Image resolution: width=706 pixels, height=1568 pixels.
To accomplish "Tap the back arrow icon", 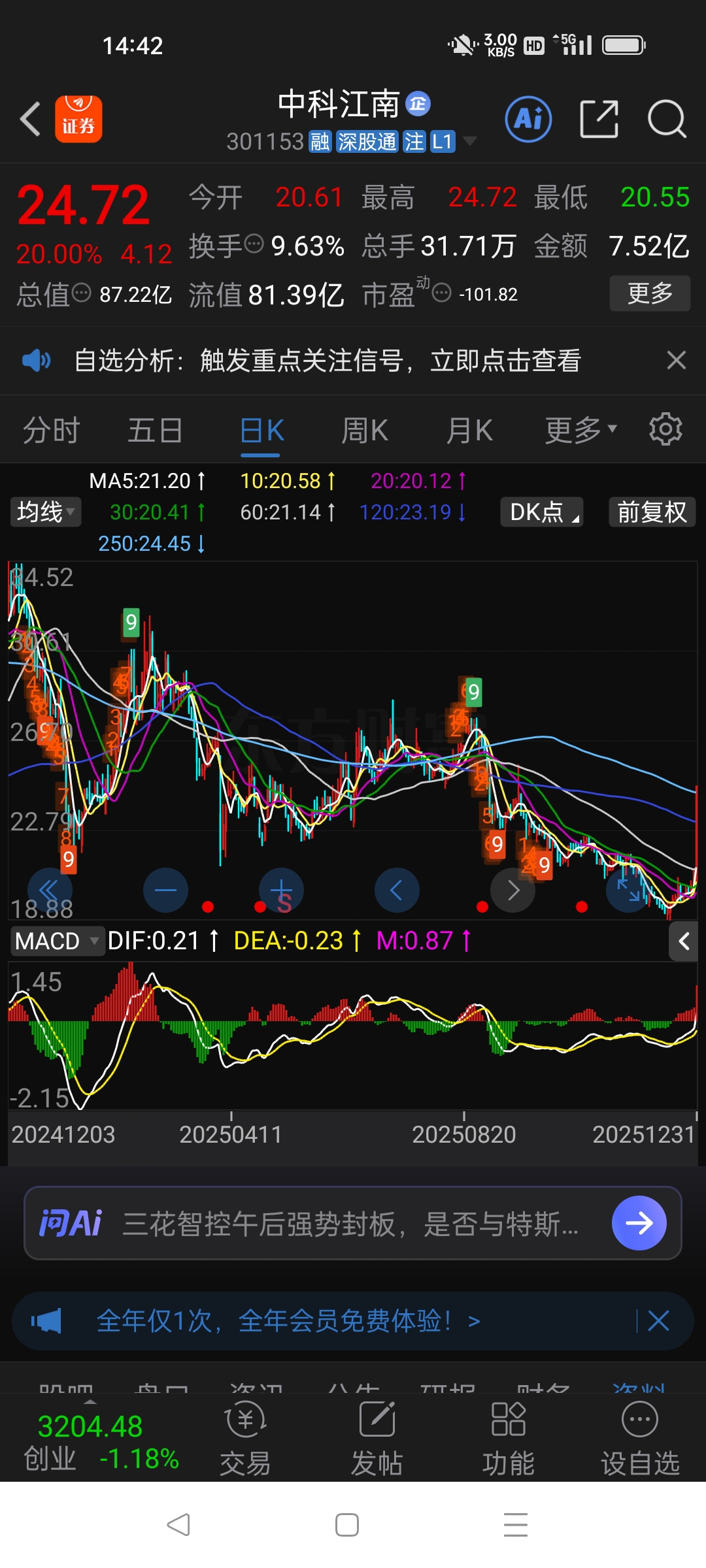I will click(x=30, y=119).
